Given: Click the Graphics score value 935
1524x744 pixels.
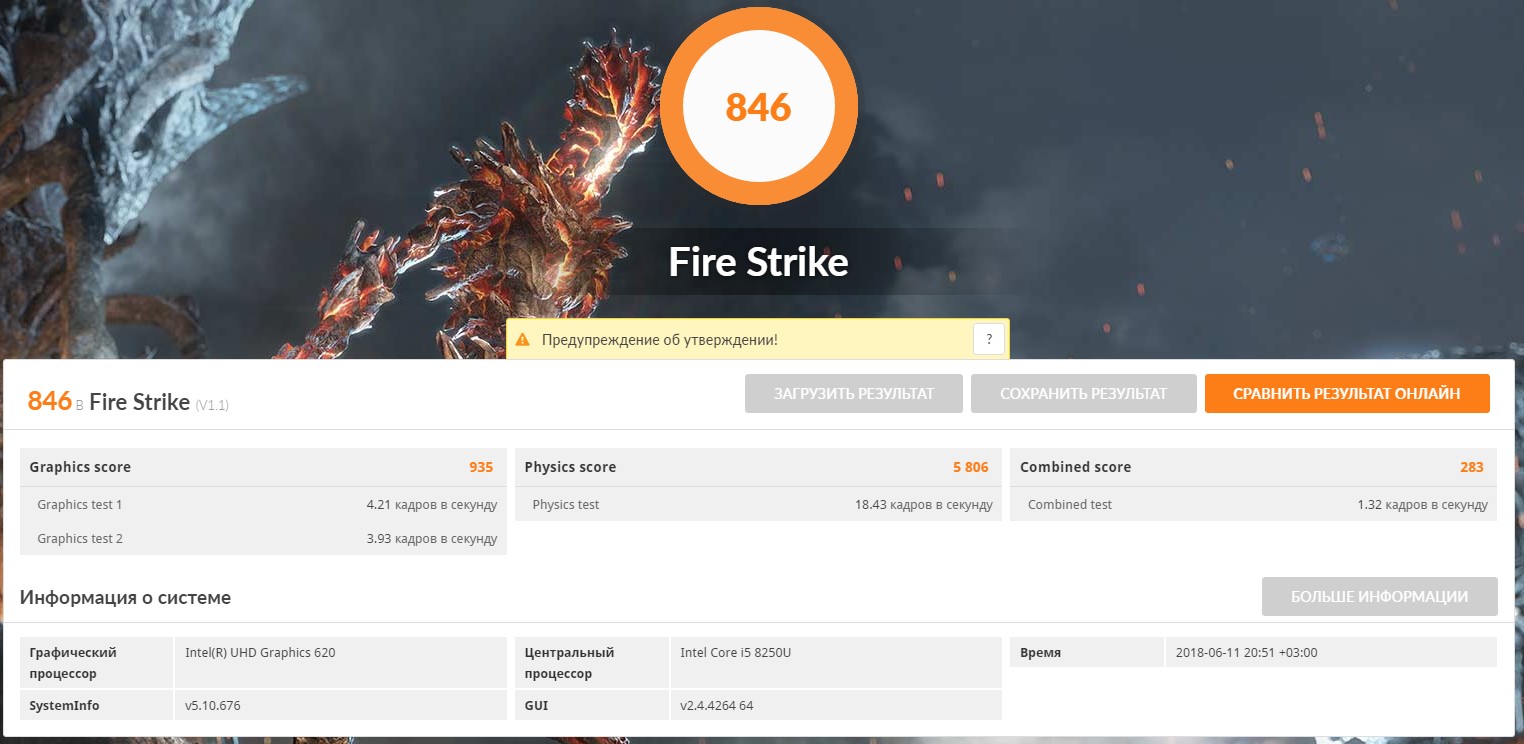Looking at the screenshot, I should coord(481,467).
